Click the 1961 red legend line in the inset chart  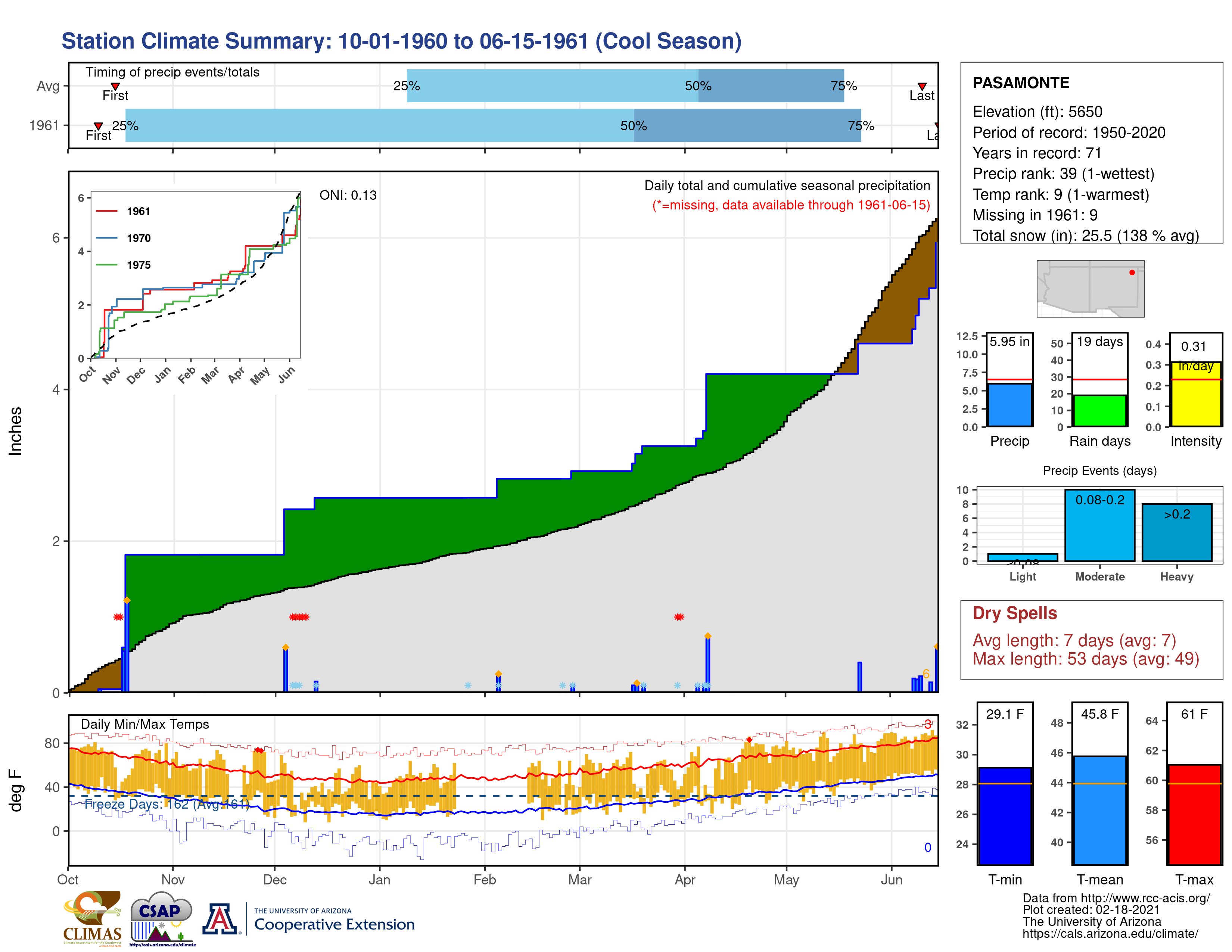(106, 211)
